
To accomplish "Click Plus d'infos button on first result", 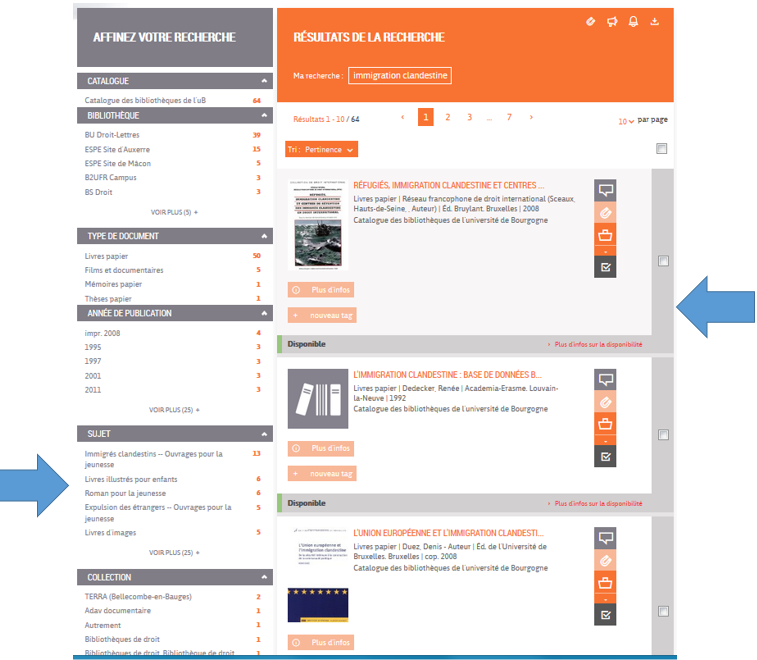I will (x=321, y=290).
